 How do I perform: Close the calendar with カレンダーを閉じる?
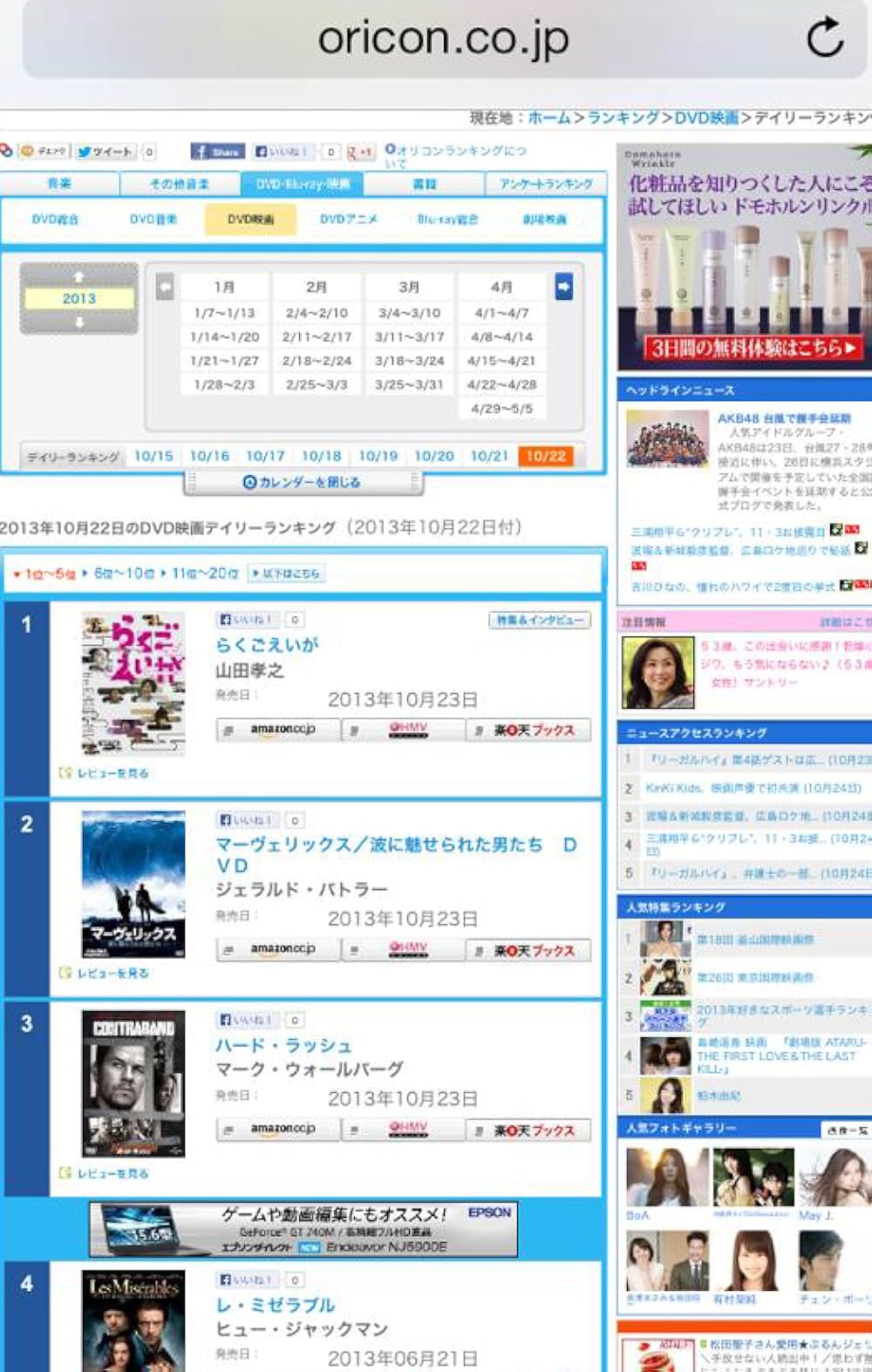pos(302,482)
